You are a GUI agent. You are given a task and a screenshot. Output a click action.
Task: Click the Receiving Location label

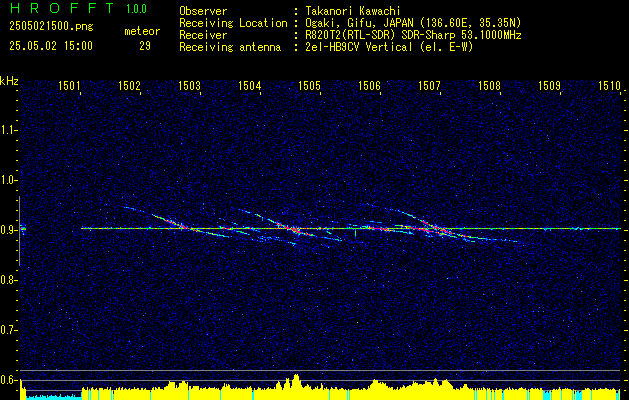(x=233, y=23)
